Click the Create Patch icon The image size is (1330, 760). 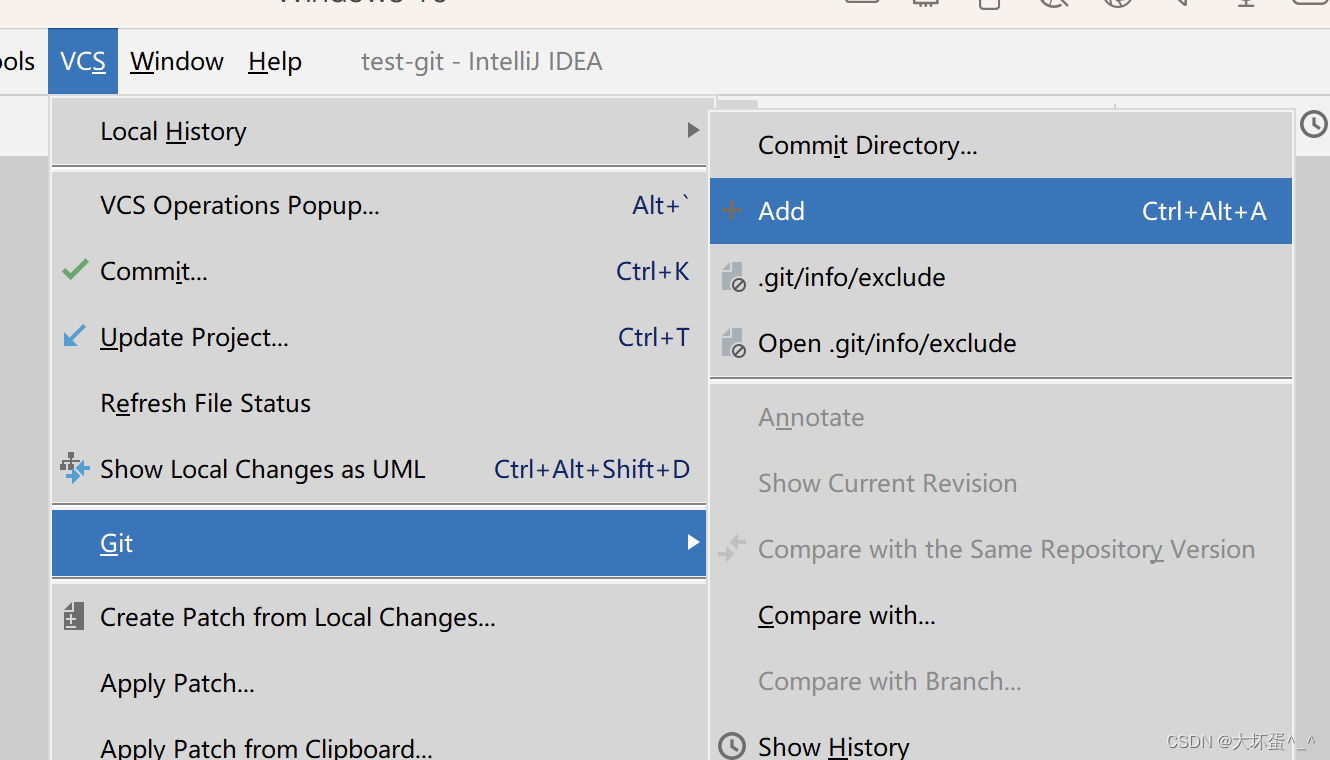(x=73, y=616)
